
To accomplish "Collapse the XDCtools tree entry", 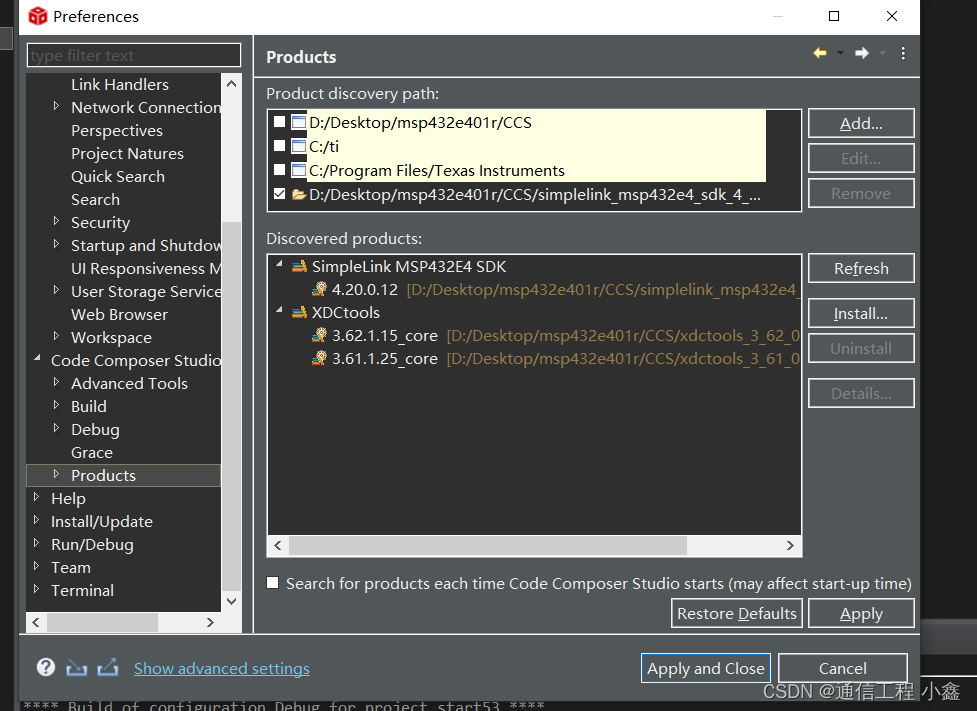I will pos(279,312).
